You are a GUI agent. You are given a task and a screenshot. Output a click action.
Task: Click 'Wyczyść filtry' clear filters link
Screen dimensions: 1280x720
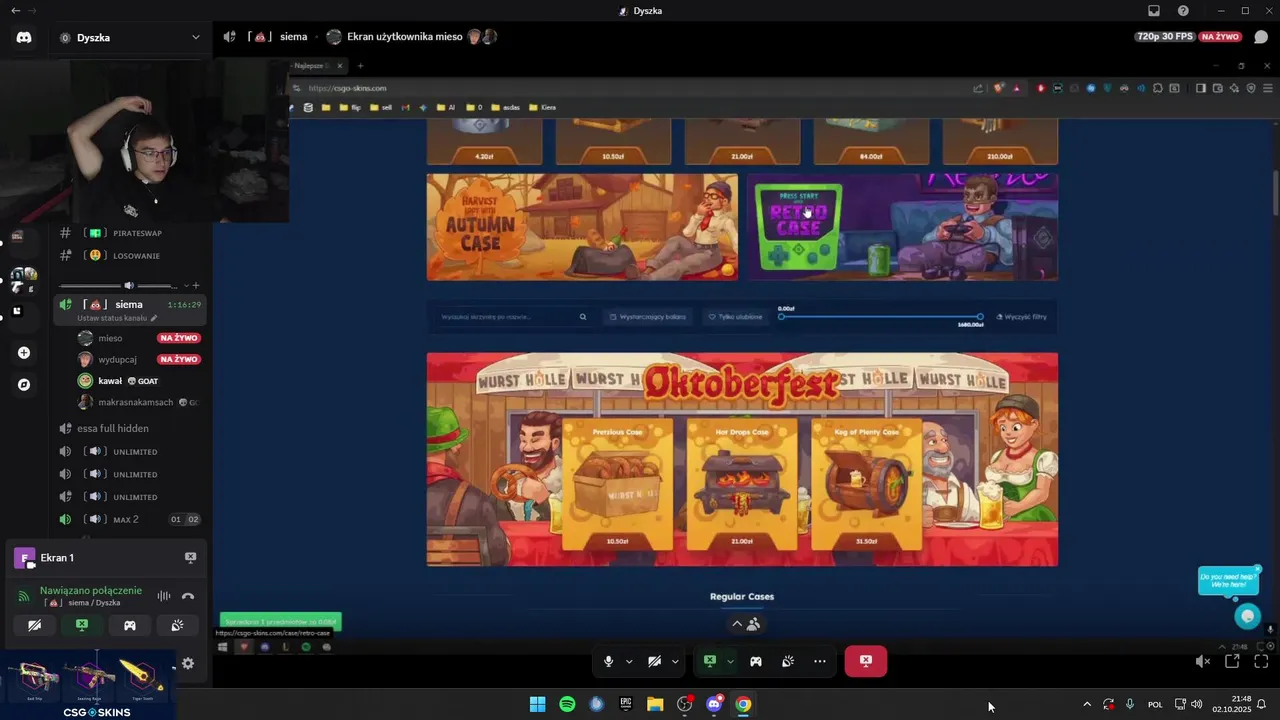click(1021, 317)
